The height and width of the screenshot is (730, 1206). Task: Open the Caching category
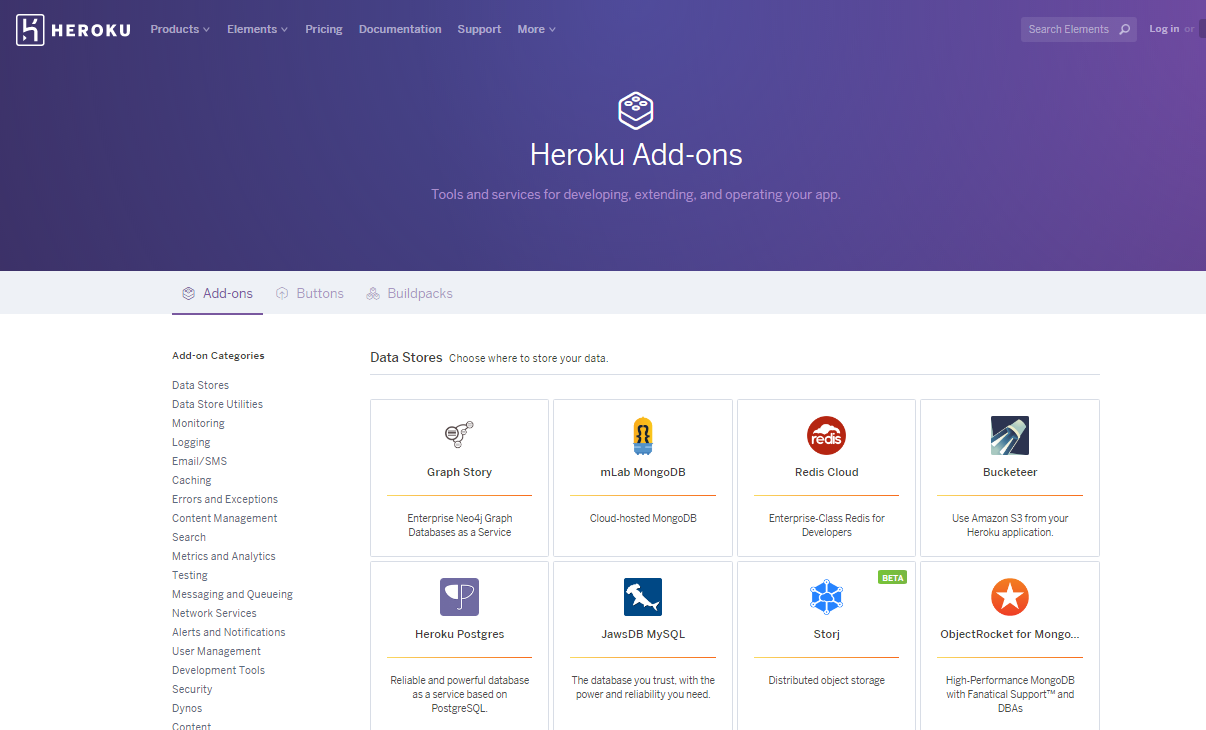(192, 480)
